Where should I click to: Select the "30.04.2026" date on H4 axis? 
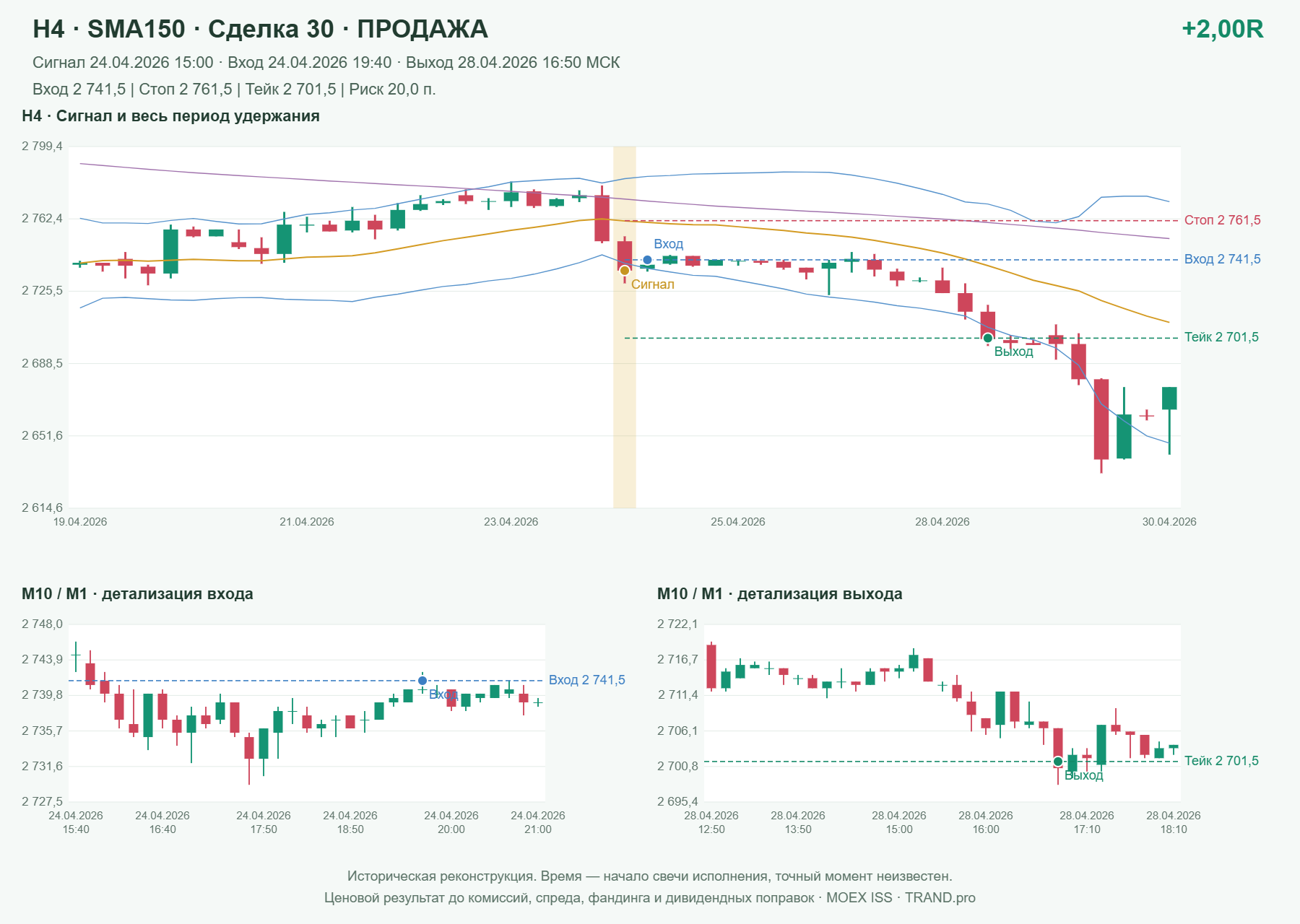(1169, 522)
